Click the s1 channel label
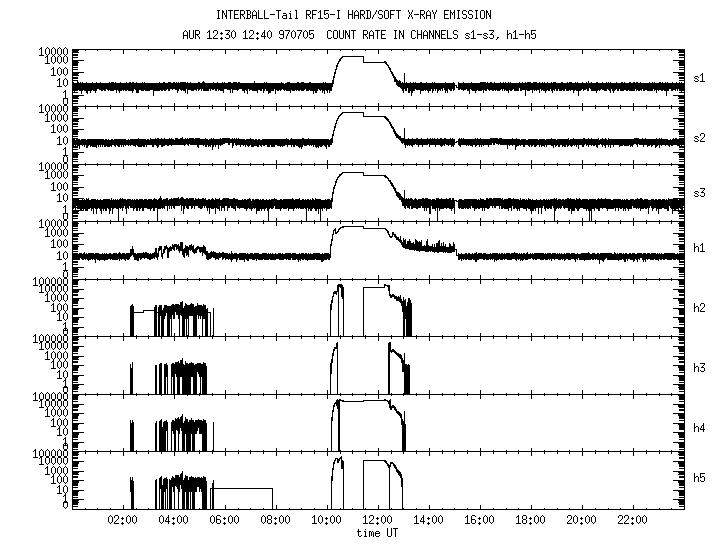This screenshot has width=720, height=550. 699,79
